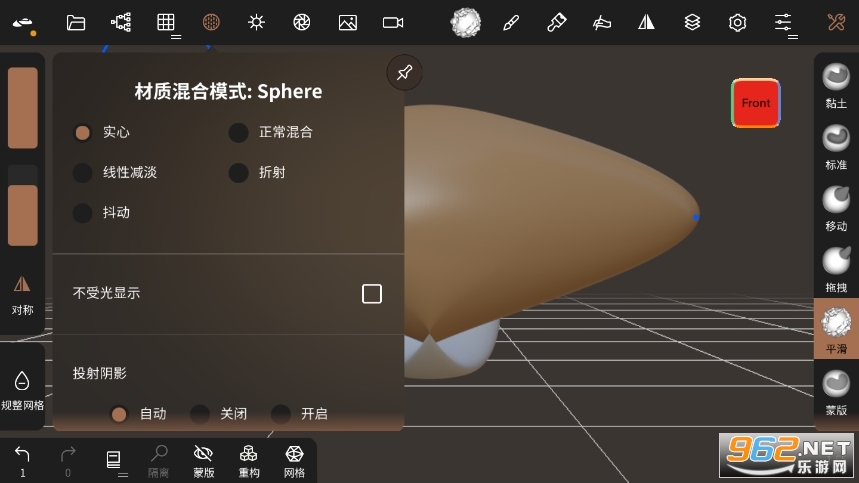Open the scene tree hierarchy panel

point(121,22)
